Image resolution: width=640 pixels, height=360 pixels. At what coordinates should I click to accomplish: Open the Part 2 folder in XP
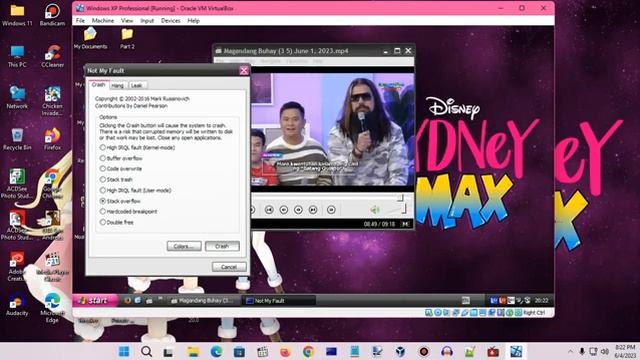pyautogui.click(x=127, y=38)
